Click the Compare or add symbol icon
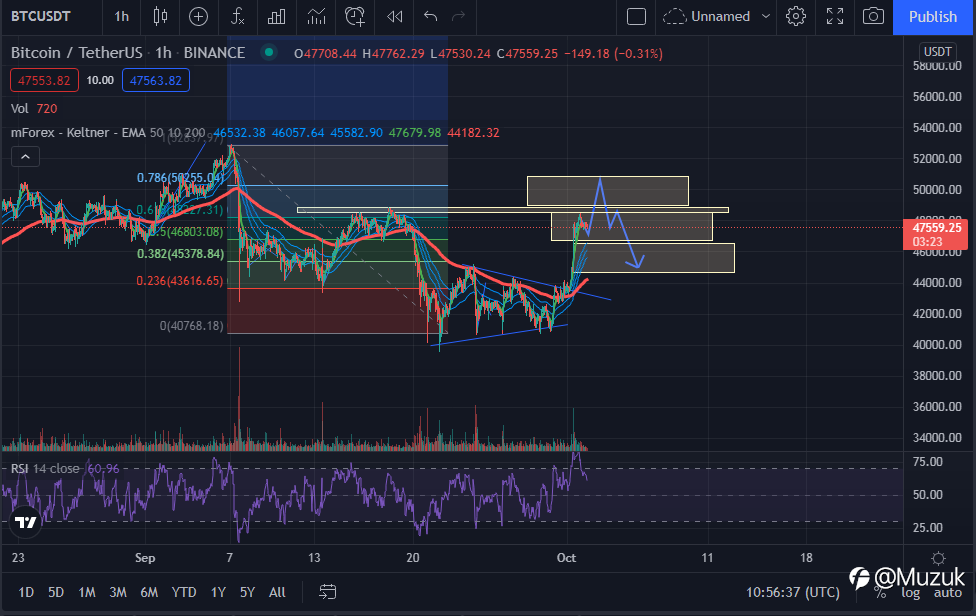Image resolution: width=976 pixels, height=616 pixels. (x=199, y=17)
